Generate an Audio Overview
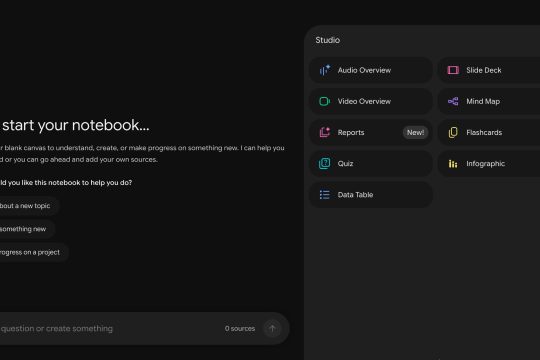 tap(371, 70)
